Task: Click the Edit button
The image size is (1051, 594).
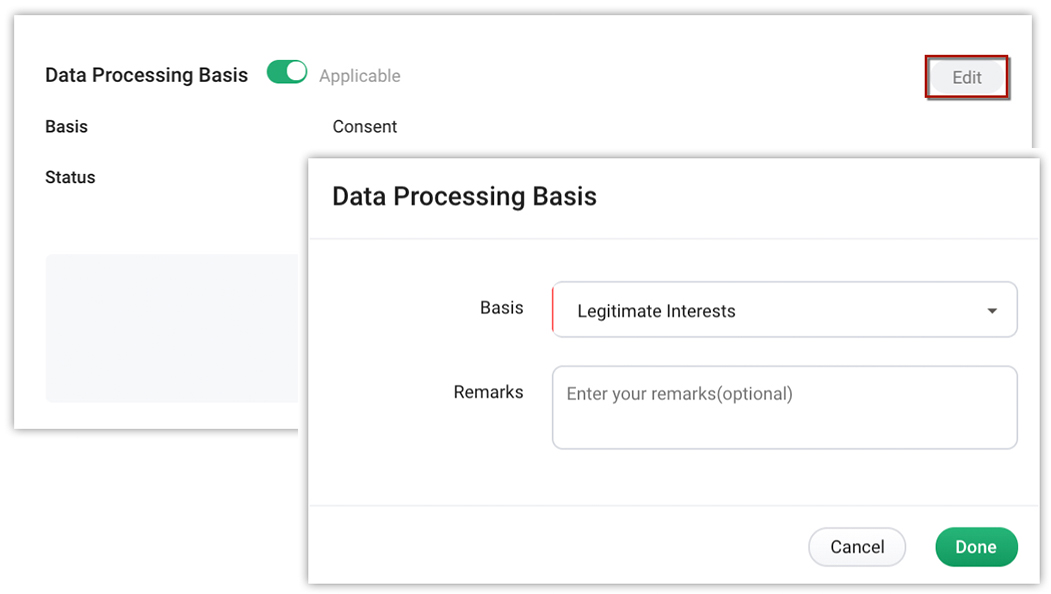Action: tap(966, 77)
